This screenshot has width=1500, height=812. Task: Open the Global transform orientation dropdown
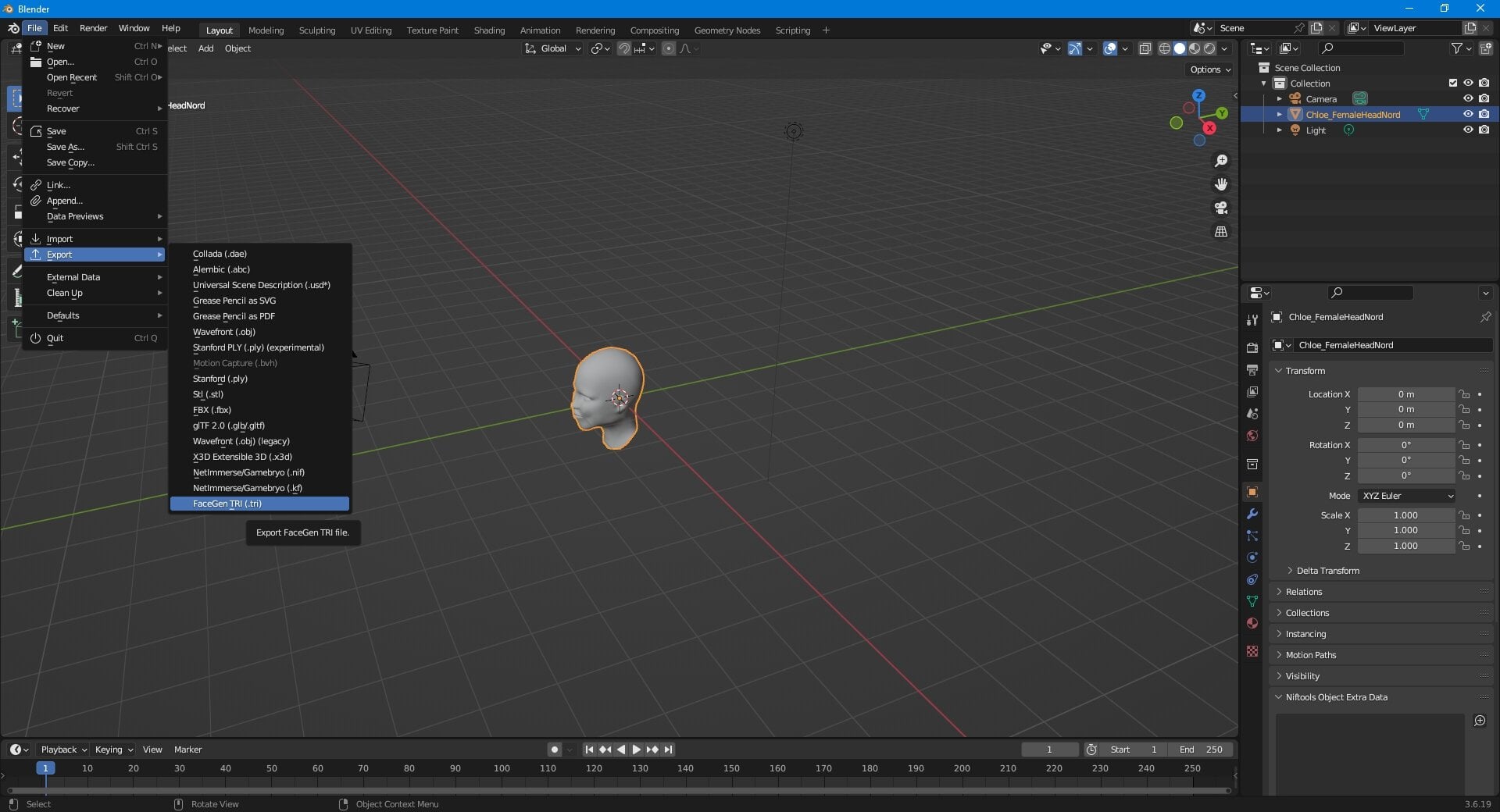[x=553, y=48]
